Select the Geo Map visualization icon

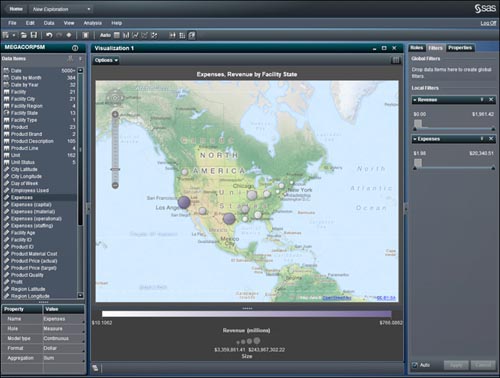click(192, 35)
